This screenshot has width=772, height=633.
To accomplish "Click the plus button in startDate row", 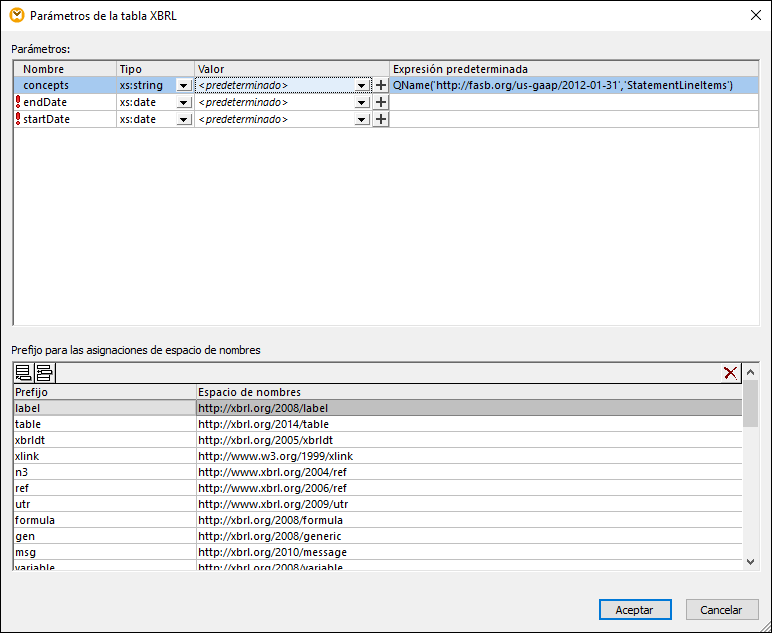I will [380, 120].
